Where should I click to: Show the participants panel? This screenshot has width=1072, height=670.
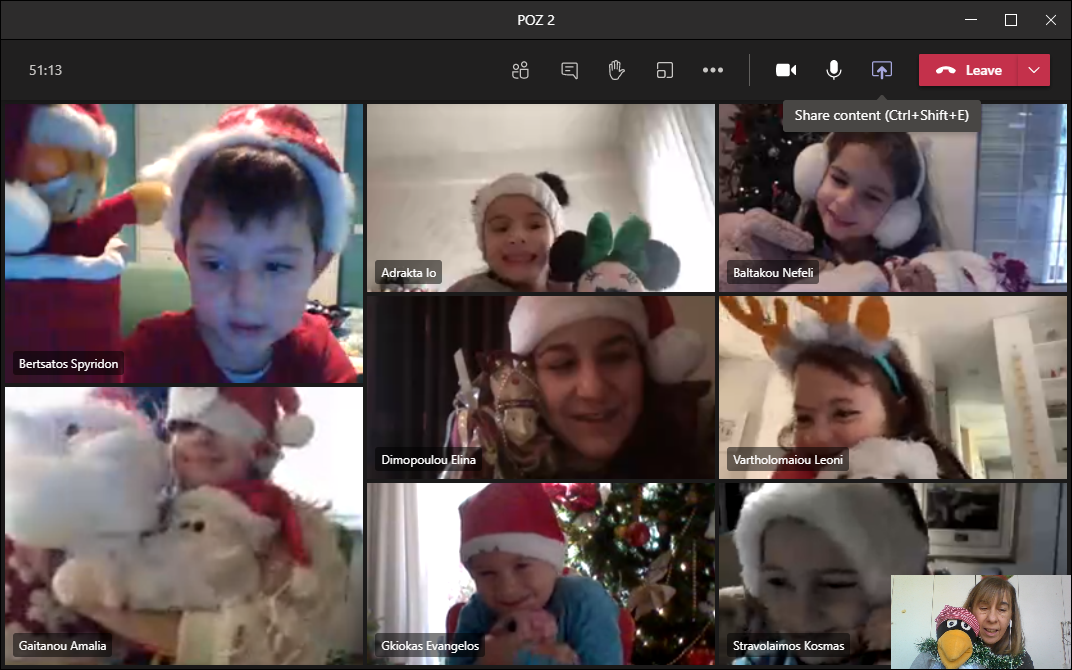coord(520,70)
